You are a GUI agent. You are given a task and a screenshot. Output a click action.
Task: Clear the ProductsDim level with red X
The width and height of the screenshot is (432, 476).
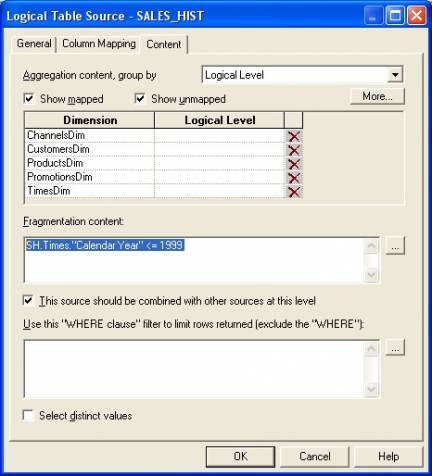(294, 164)
